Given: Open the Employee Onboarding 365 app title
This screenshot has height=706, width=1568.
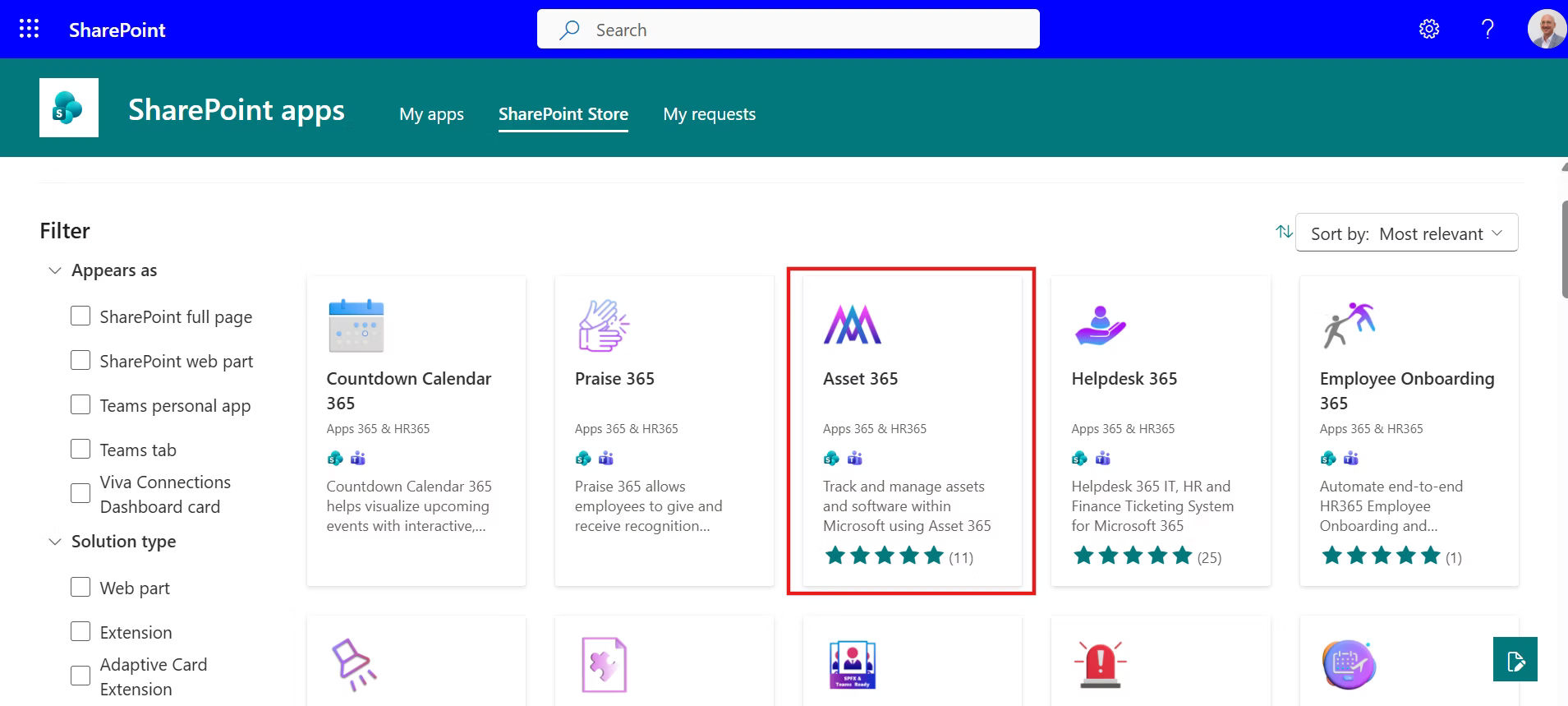Looking at the screenshot, I should click(1407, 390).
